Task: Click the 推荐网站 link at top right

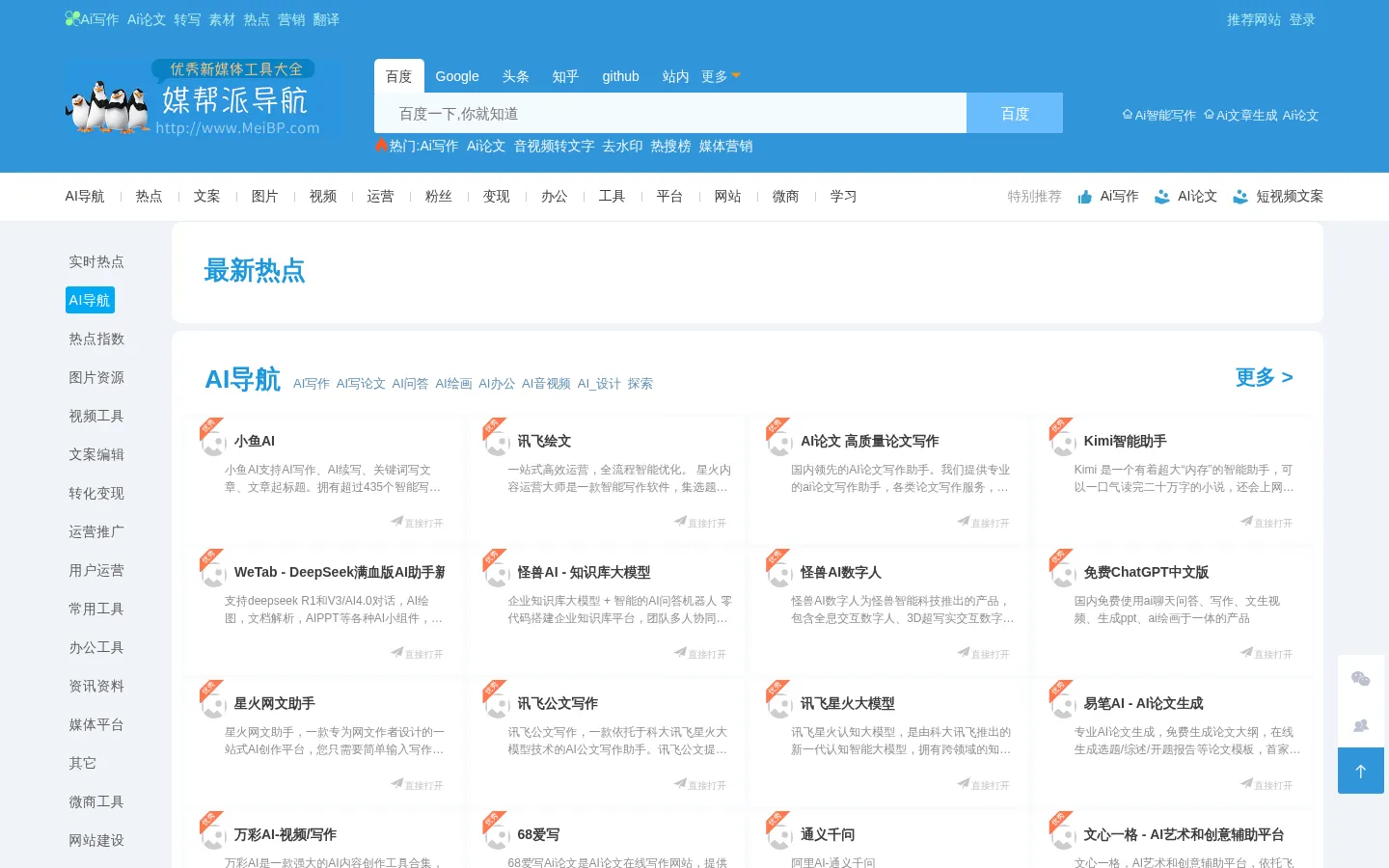Action: (x=1254, y=19)
